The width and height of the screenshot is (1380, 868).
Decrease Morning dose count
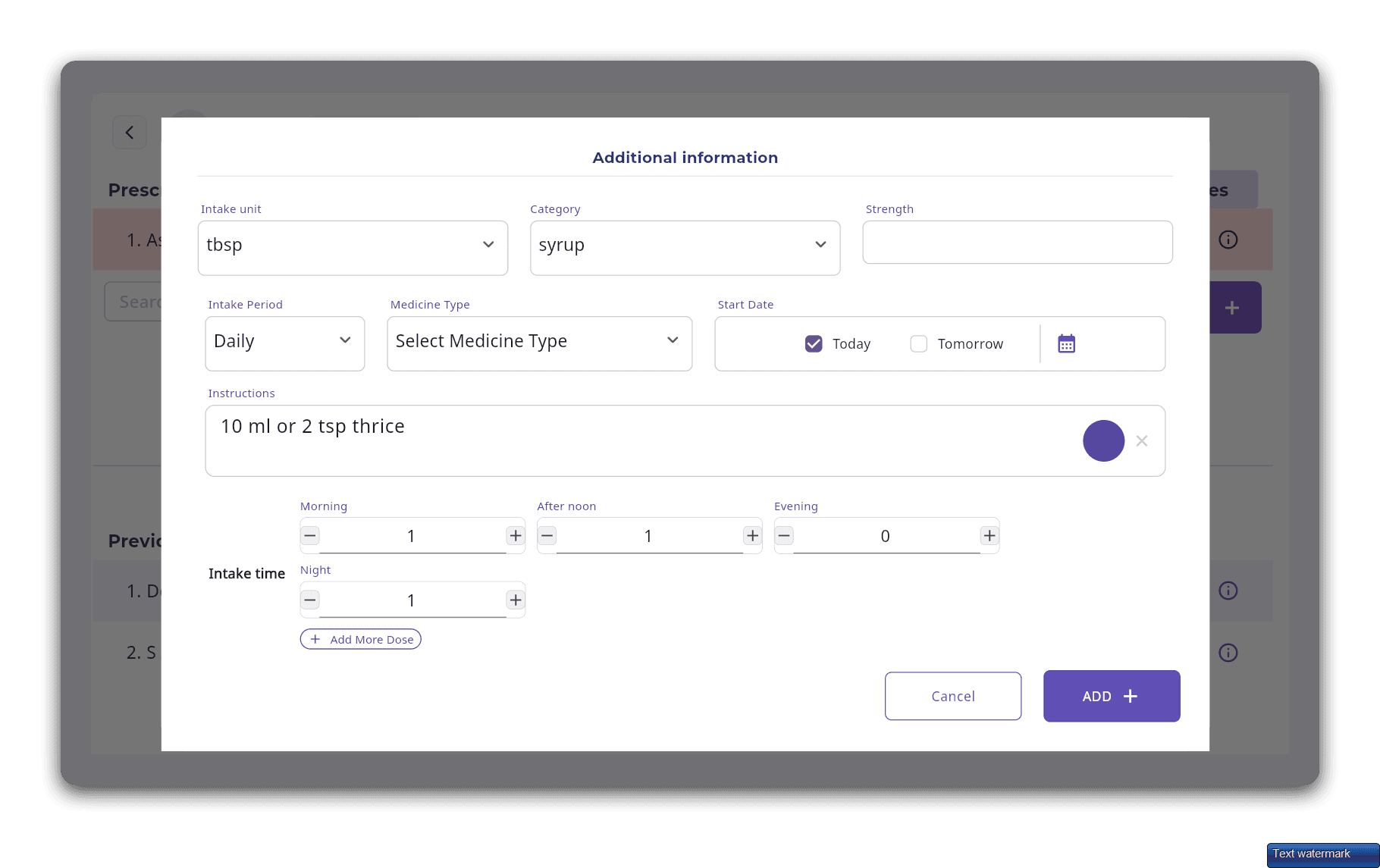click(x=310, y=536)
